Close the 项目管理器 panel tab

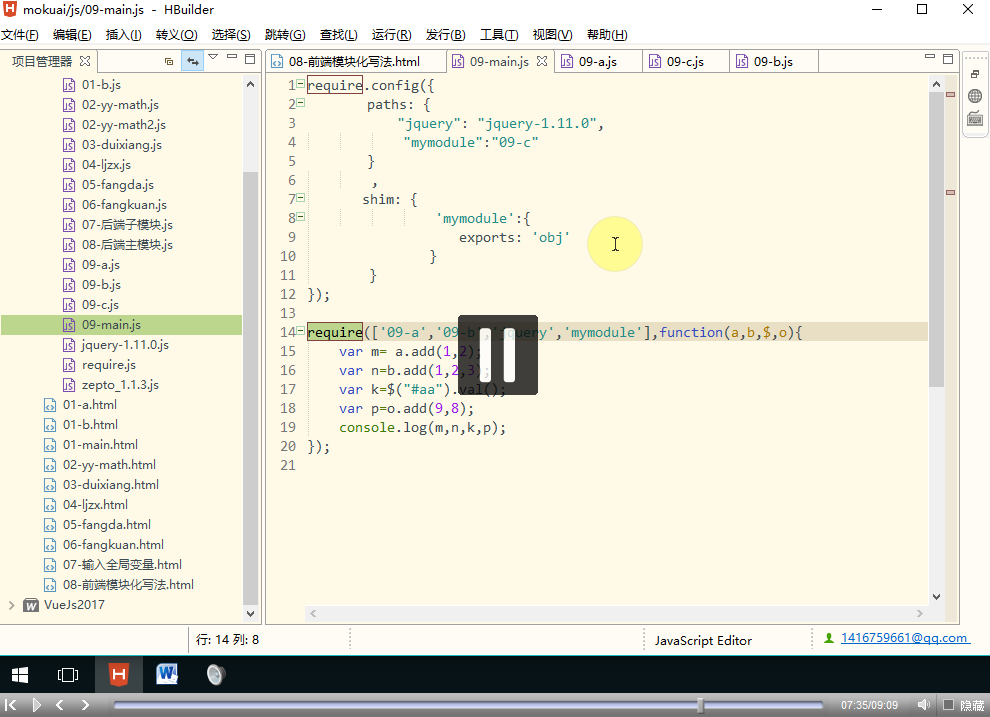(x=85, y=61)
